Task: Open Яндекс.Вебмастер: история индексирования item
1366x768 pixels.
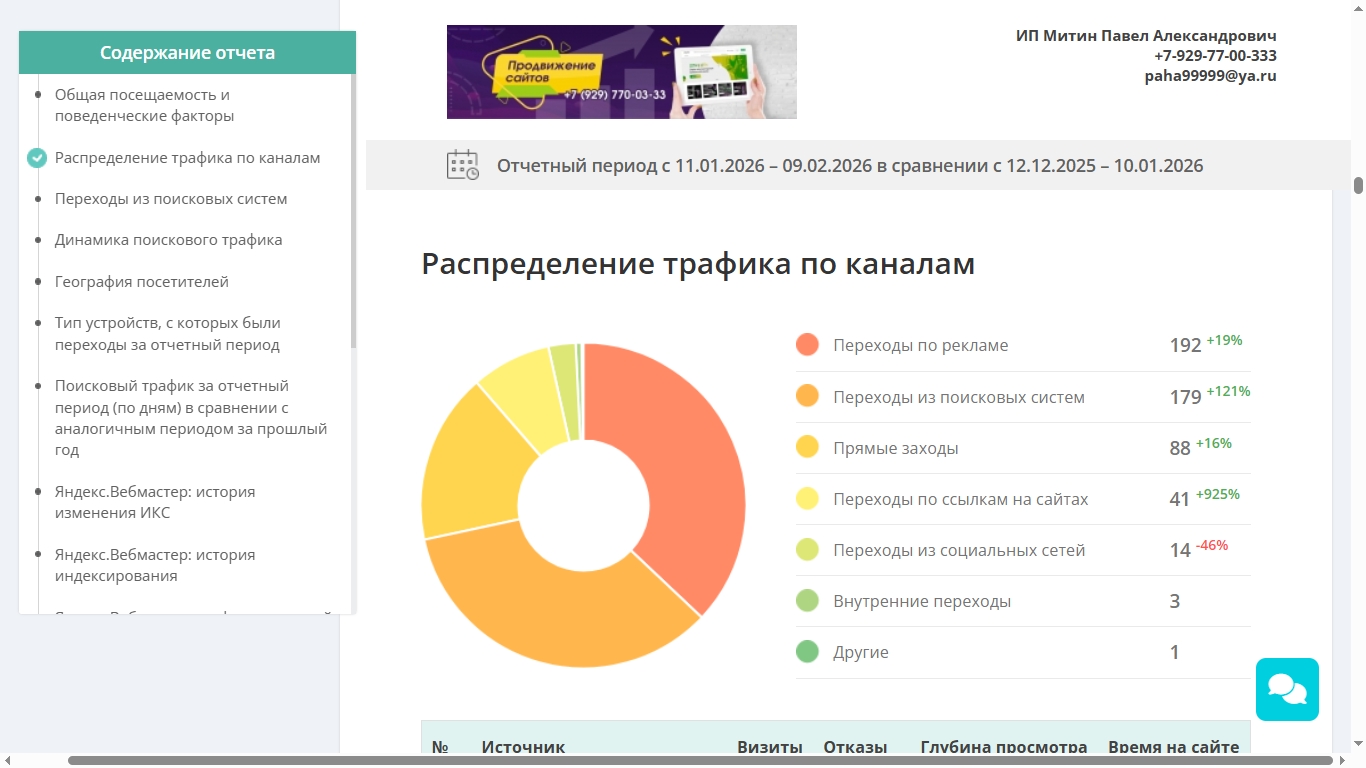Action: pyautogui.click(x=155, y=565)
